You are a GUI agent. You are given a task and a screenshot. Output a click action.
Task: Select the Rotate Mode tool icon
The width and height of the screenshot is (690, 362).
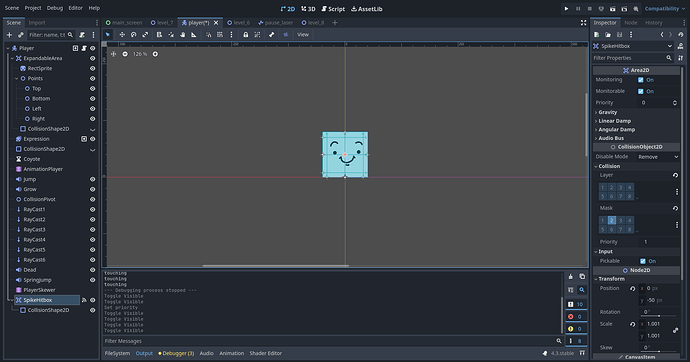[x=133, y=35]
